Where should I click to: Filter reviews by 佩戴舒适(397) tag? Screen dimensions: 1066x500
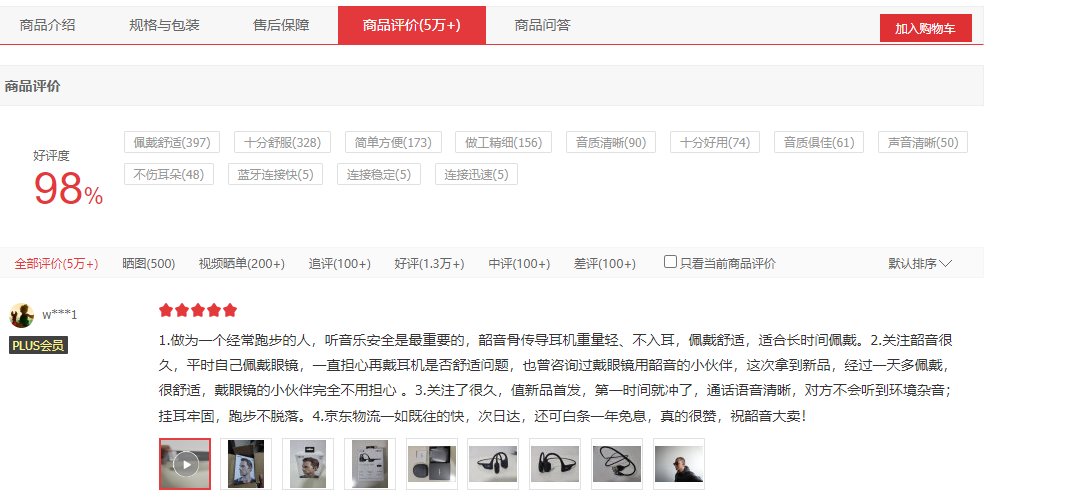coord(172,142)
